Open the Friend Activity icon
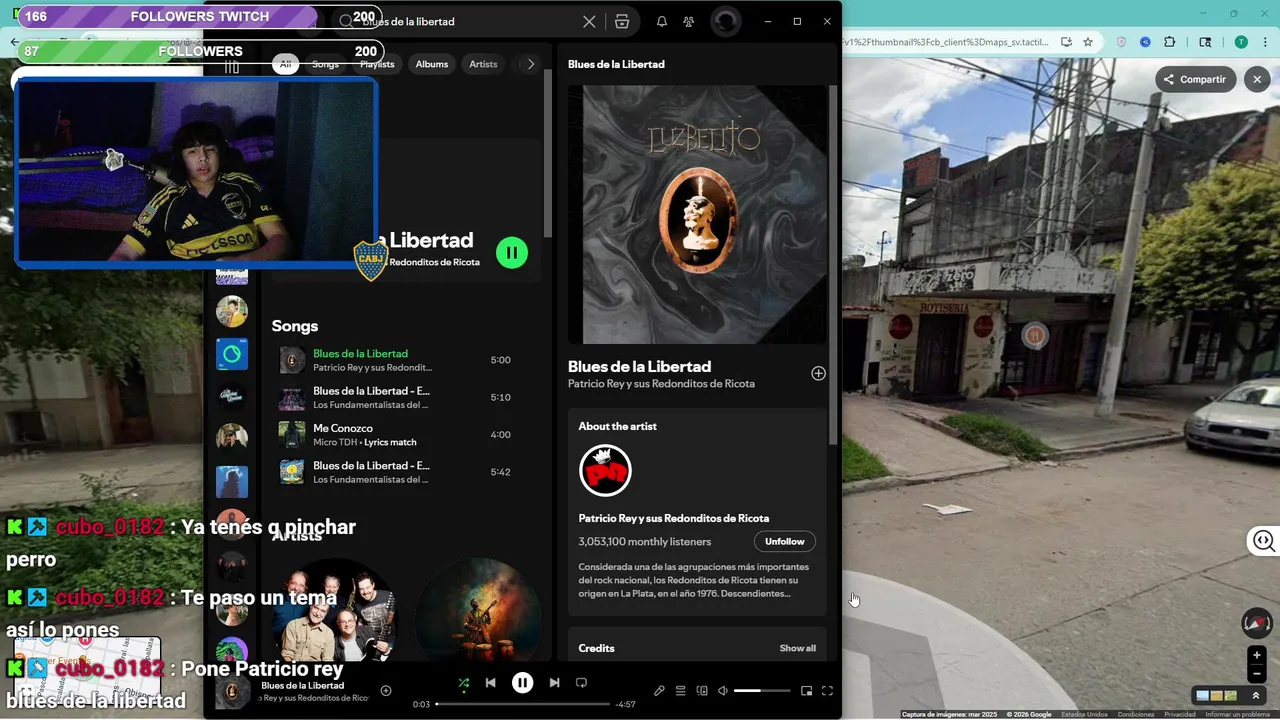The image size is (1280, 720). 689,22
